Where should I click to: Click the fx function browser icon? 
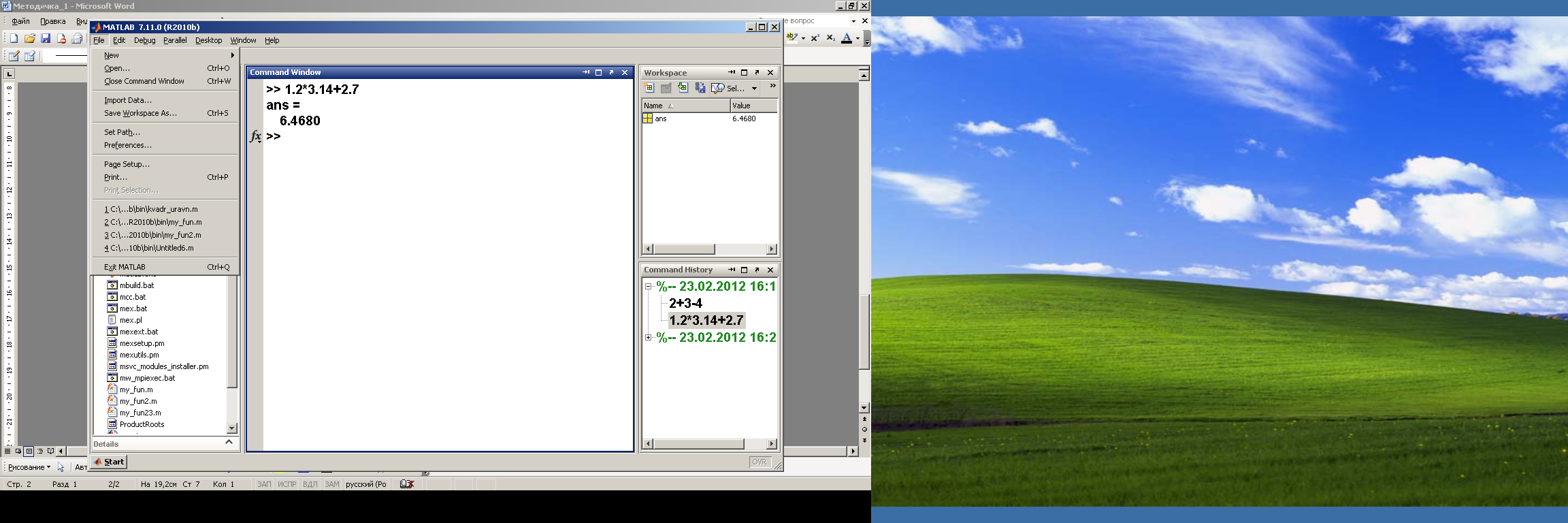(255, 136)
